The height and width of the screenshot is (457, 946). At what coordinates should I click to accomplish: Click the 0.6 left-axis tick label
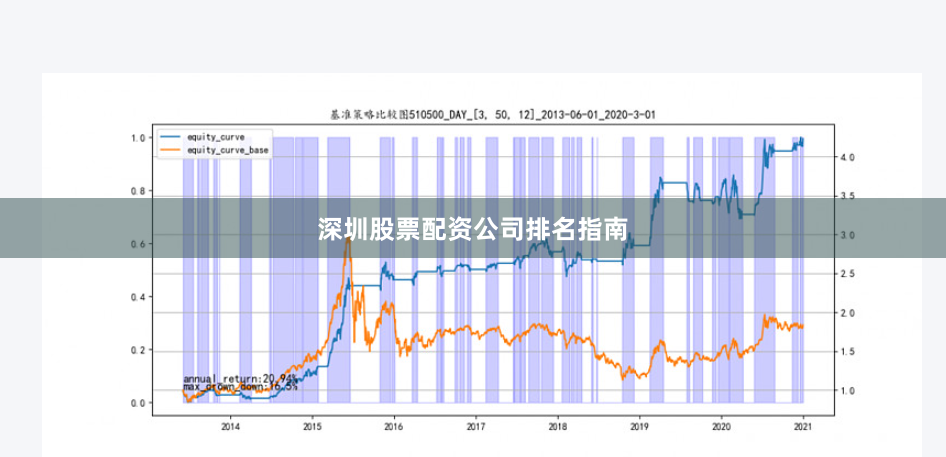coord(139,244)
